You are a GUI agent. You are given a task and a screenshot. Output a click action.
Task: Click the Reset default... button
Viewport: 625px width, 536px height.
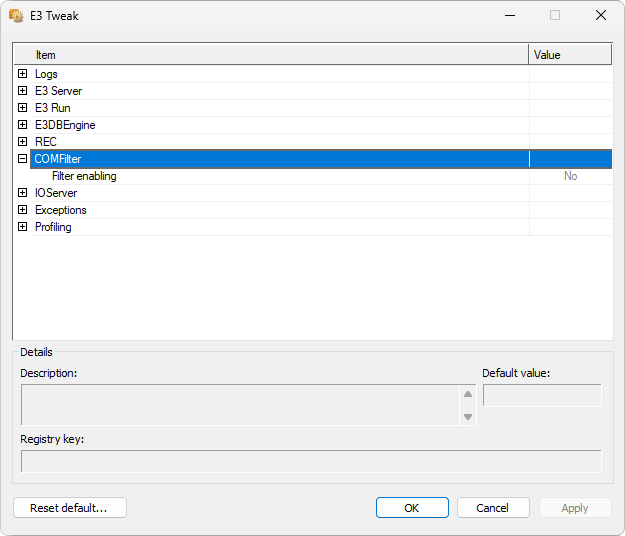pos(70,508)
